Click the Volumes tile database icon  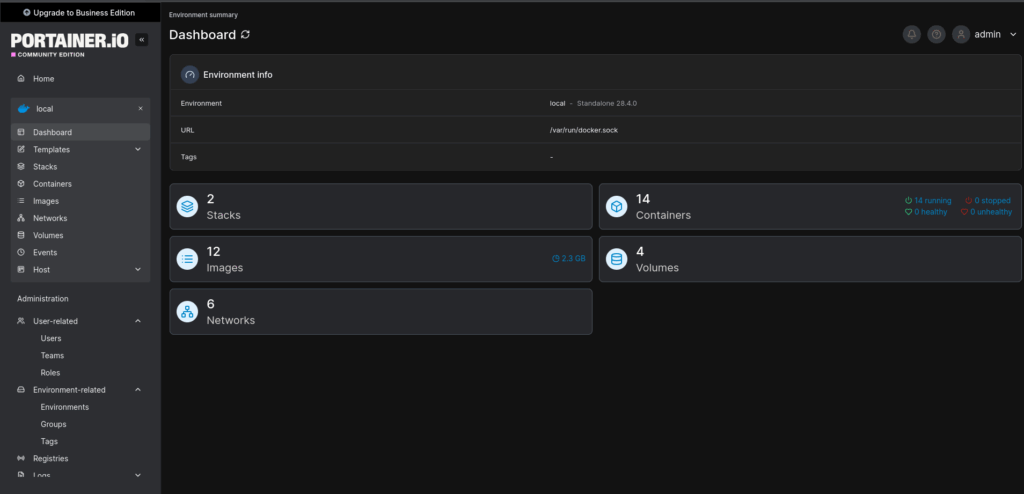(x=617, y=259)
